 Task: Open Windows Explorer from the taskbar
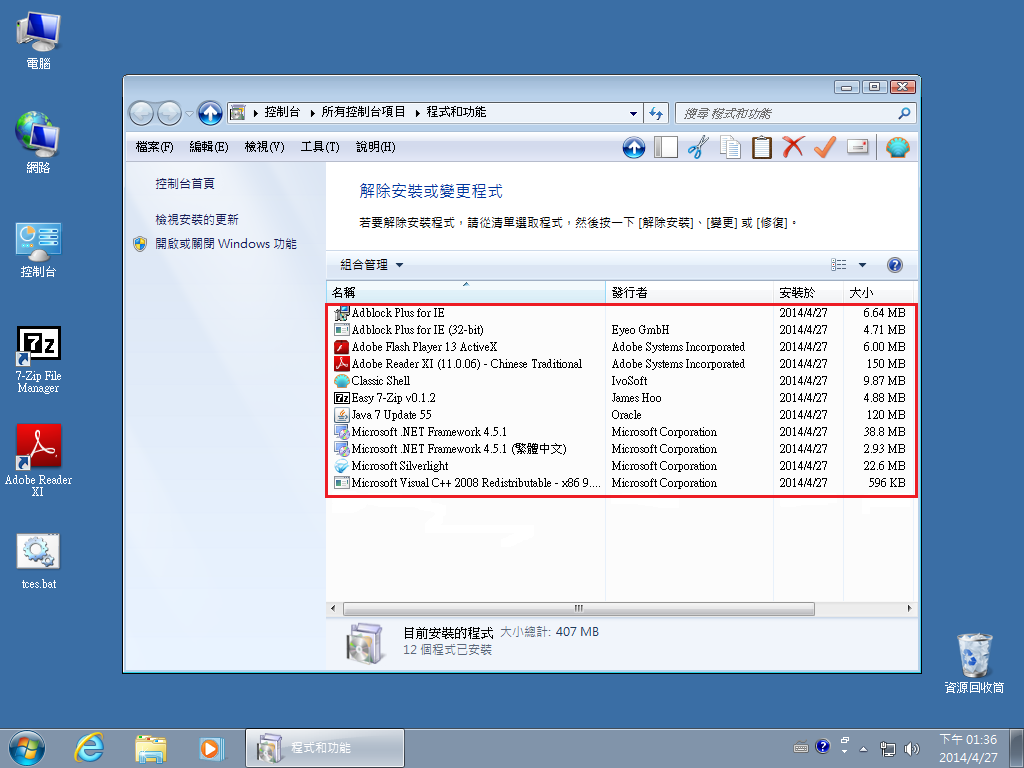point(151,748)
